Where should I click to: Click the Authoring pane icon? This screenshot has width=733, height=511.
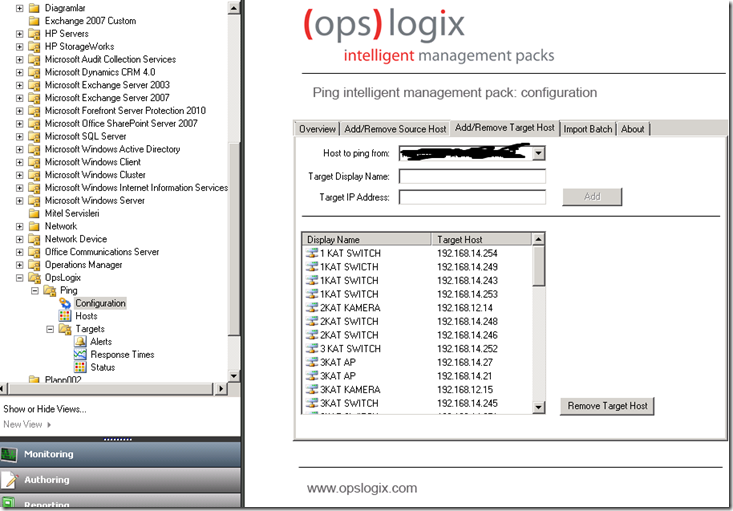click(x=10, y=480)
